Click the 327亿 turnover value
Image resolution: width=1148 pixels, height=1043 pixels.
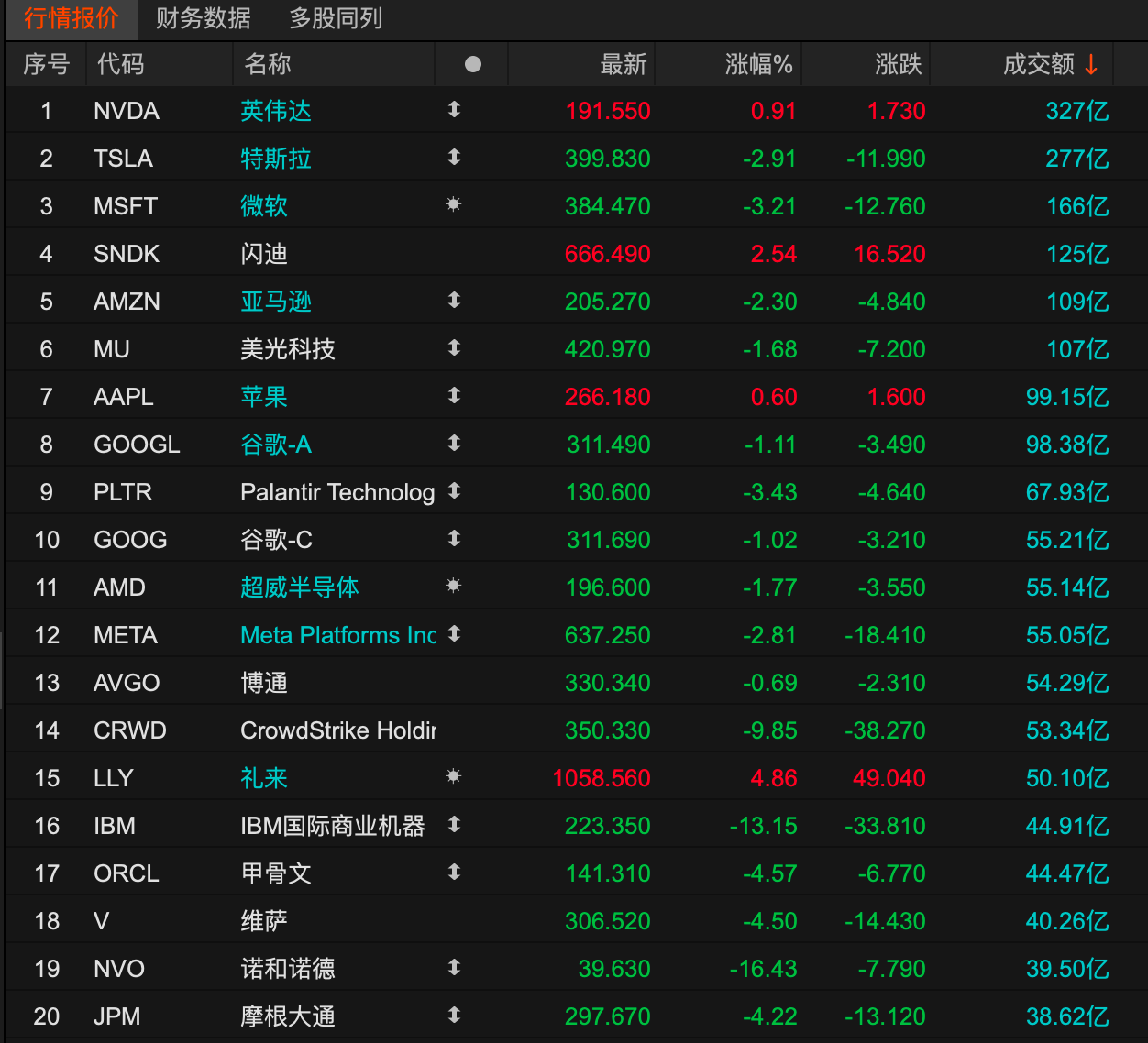[x=1077, y=111]
